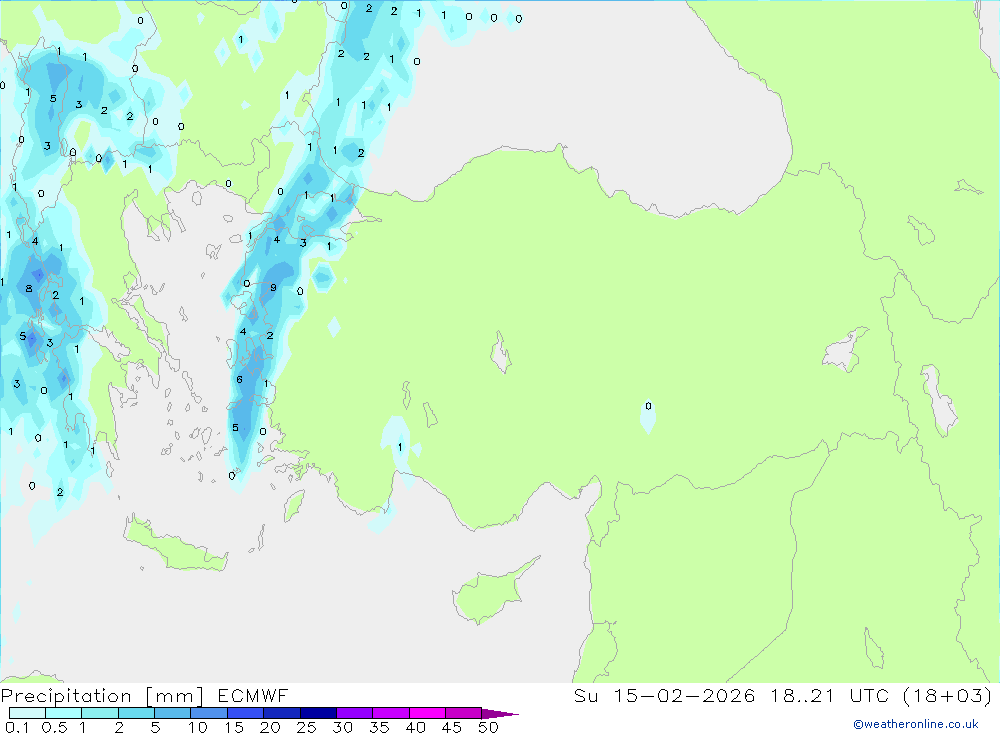The height and width of the screenshot is (733, 1000).
Task: Select the 0.5–1 mm legend swatch
Action: point(63,713)
